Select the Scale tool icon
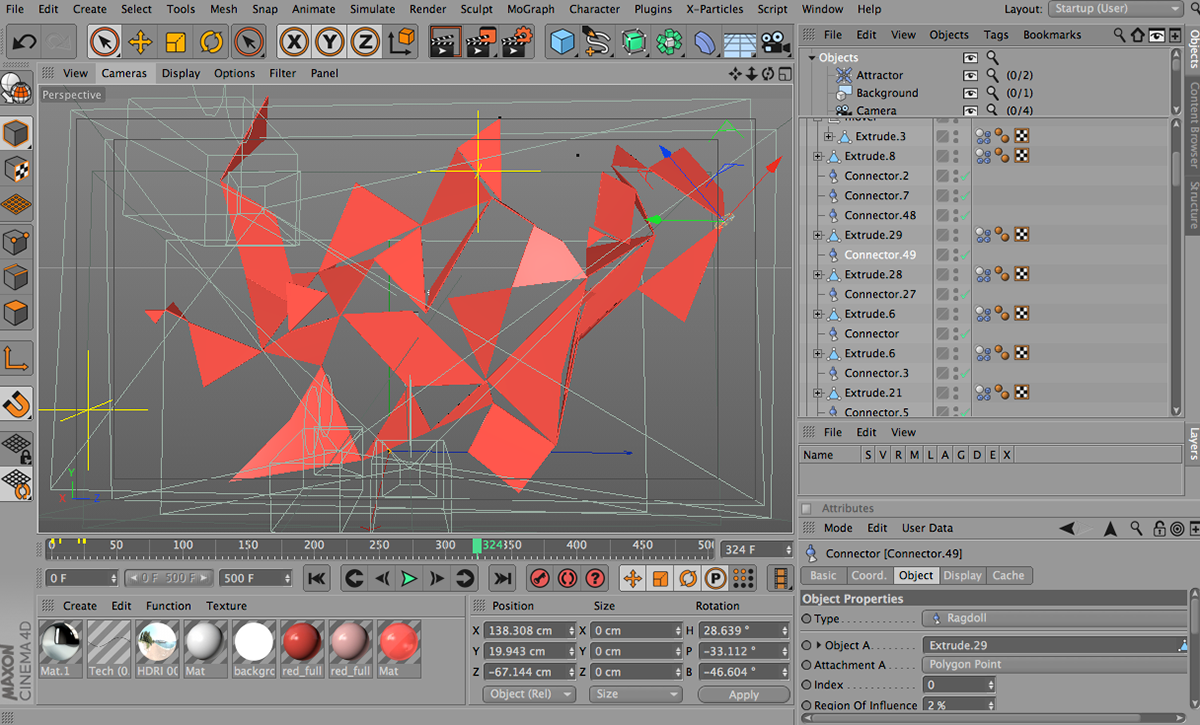The height and width of the screenshot is (725, 1200). [x=176, y=42]
